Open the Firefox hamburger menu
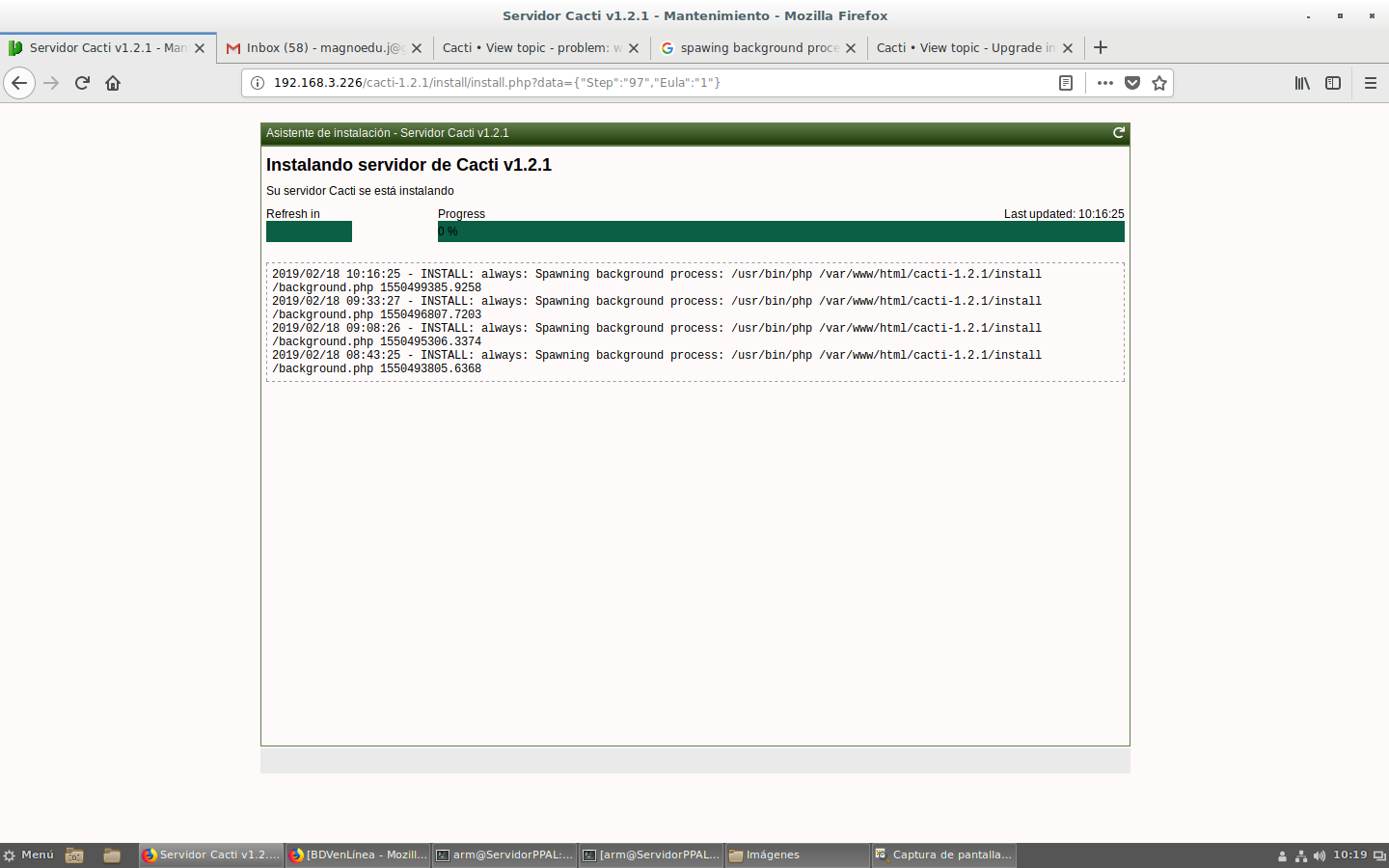Screen dimensions: 1389x868 tap(1371, 83)
